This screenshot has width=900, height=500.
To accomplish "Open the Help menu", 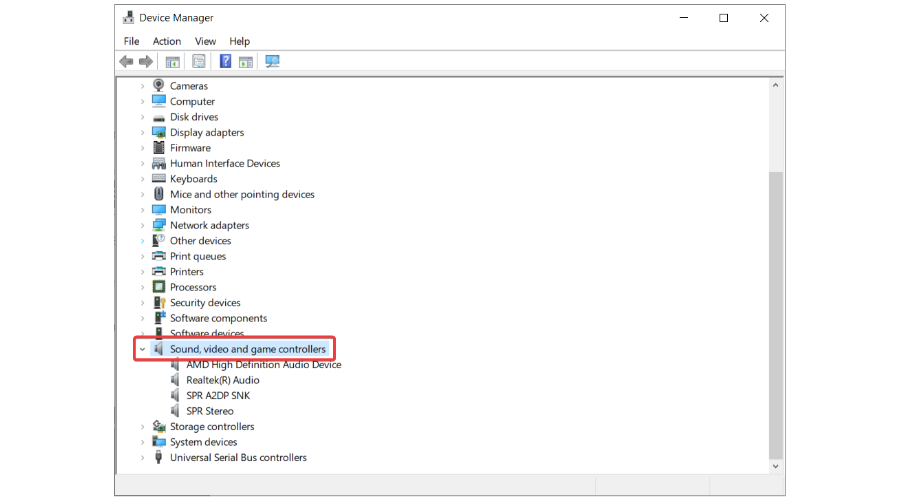I will click(x=239, y=41).
